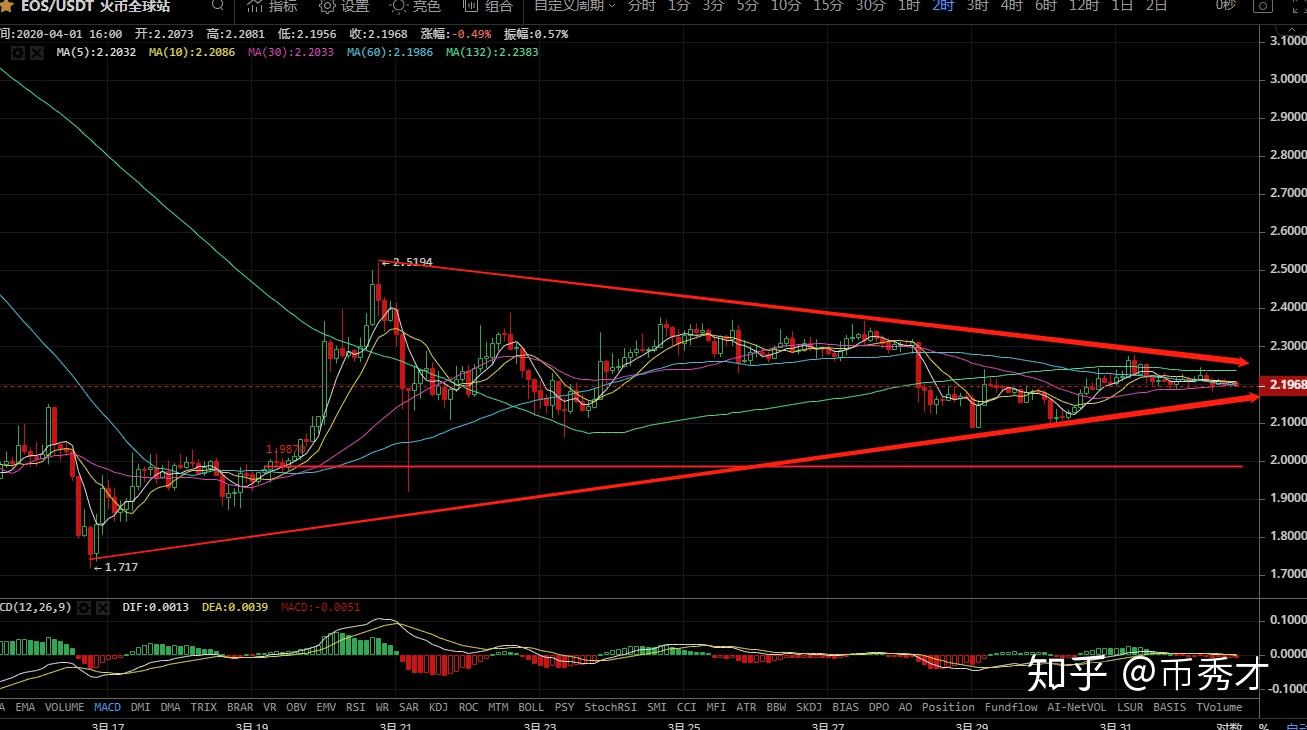
Task: Enable the SAR indicator
Action: coord(409,707)
